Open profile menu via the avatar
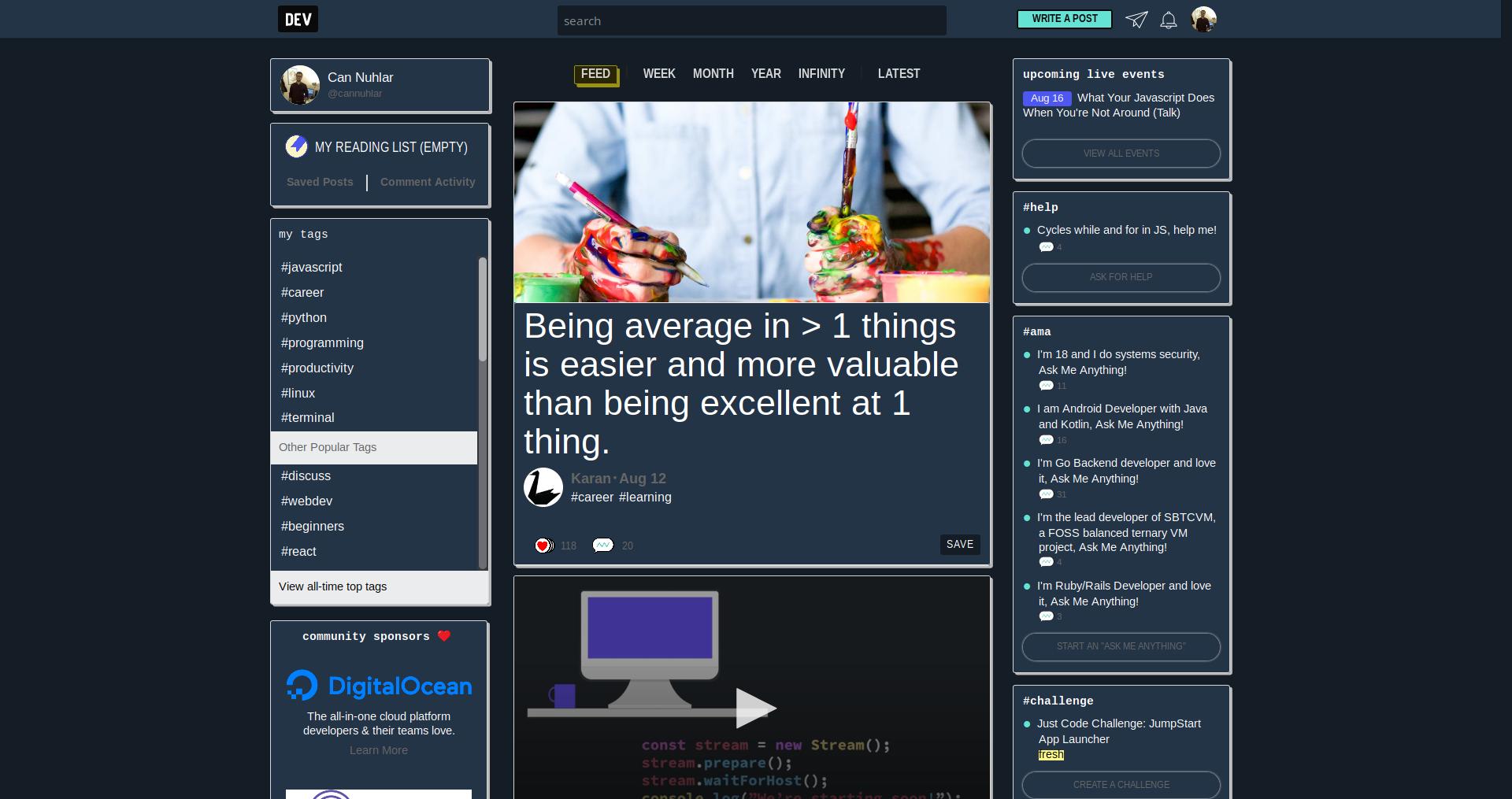Viewport: 1512px width, 799px height. [1204, 19]
